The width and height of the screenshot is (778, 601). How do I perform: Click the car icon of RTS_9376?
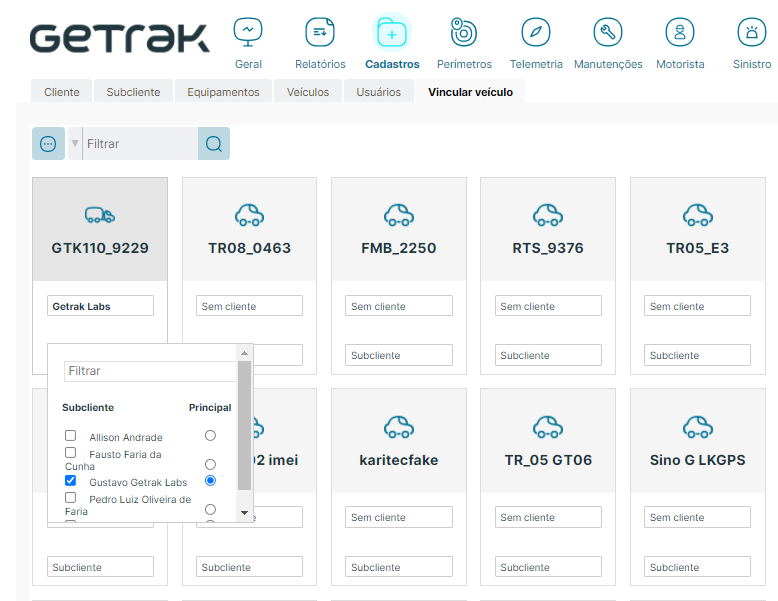(x=548, y=215)
